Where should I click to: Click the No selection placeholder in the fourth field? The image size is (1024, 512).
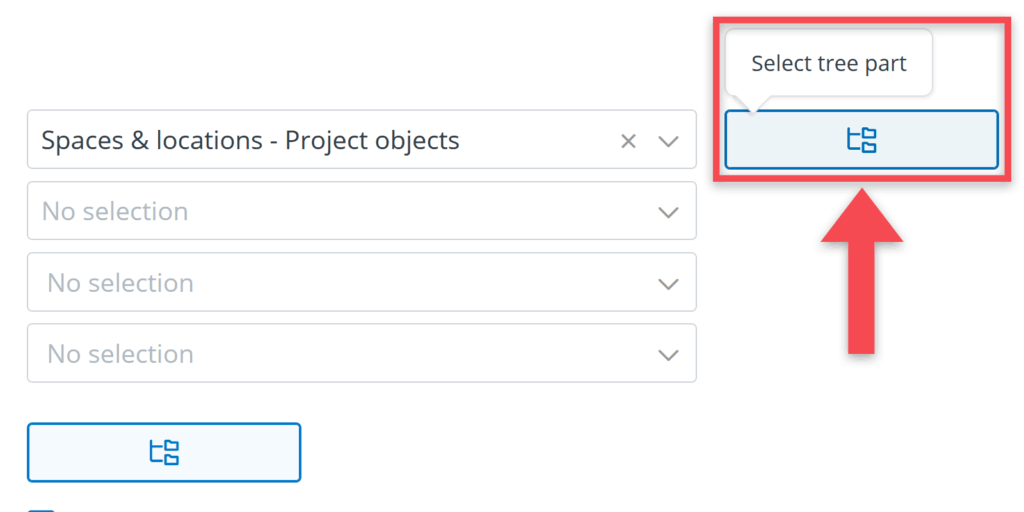pyautogui.click(x=120, y=354)
